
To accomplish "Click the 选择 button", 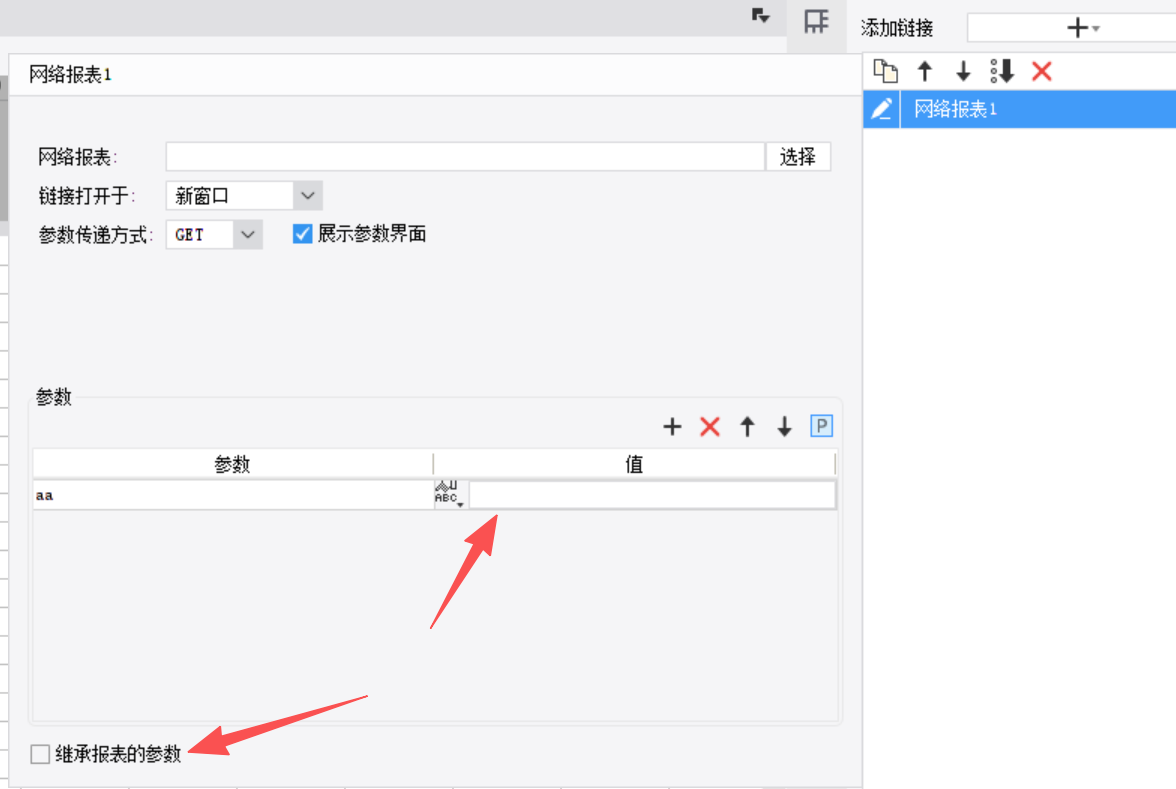I will [x=798, y=157].
